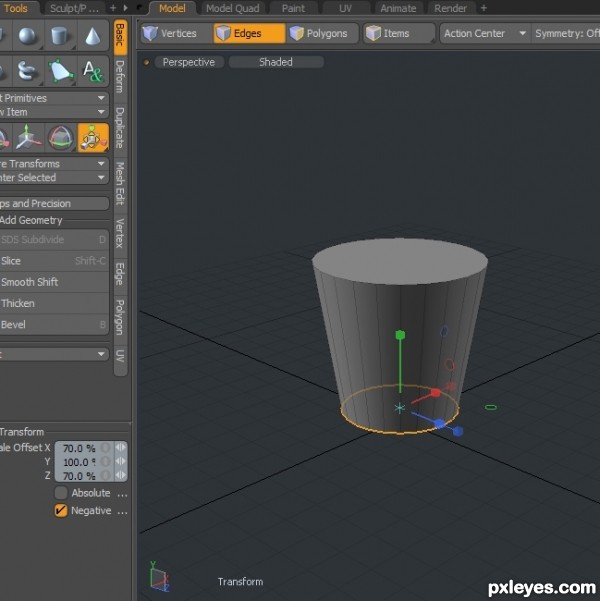This screenshot has width=600, height=601.
Task: Open the Item dropdown below Primitives
Action: pos(54,112)
